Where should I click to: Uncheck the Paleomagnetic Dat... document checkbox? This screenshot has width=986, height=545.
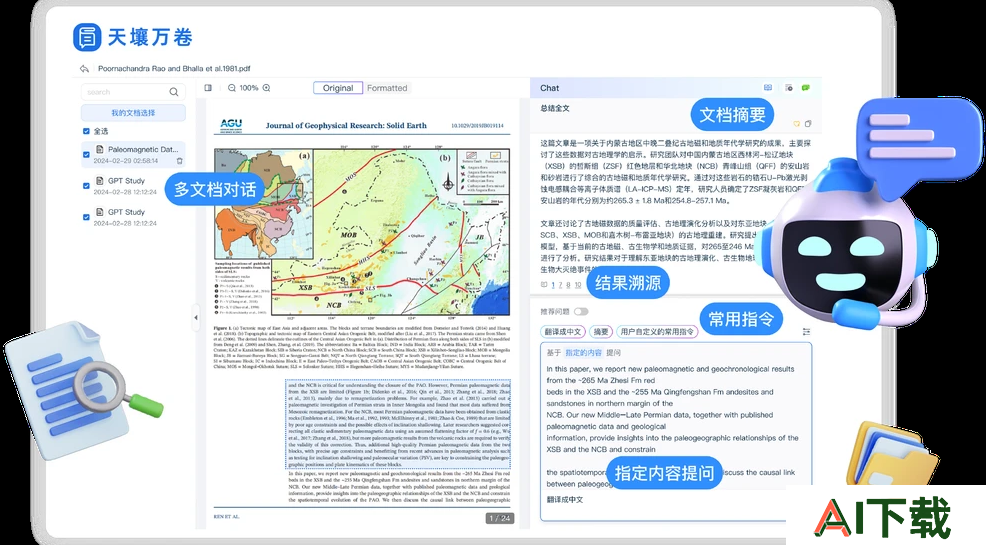pos(86,154)
